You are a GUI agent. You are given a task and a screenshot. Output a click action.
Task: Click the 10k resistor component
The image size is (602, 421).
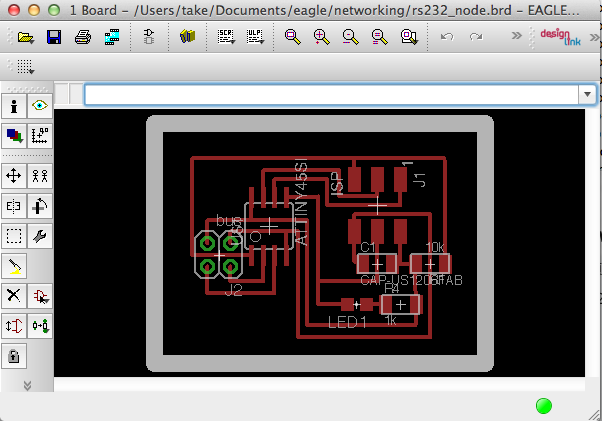click(430, 264)
